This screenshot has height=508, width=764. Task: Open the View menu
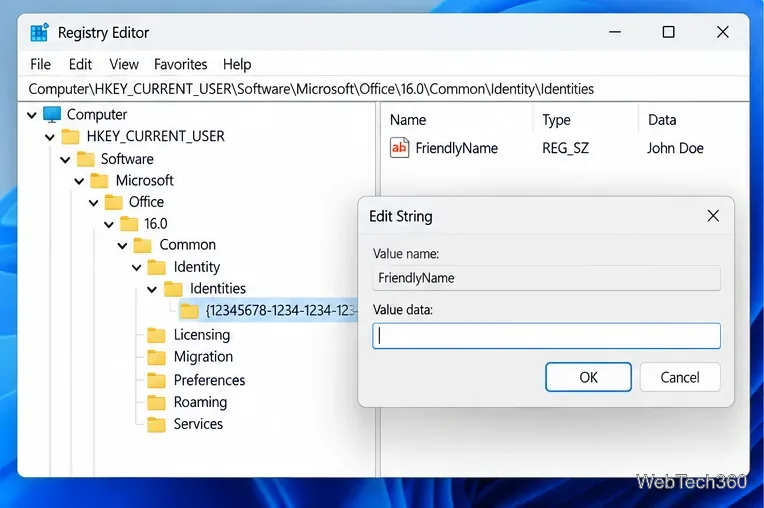tap(124, 64)
